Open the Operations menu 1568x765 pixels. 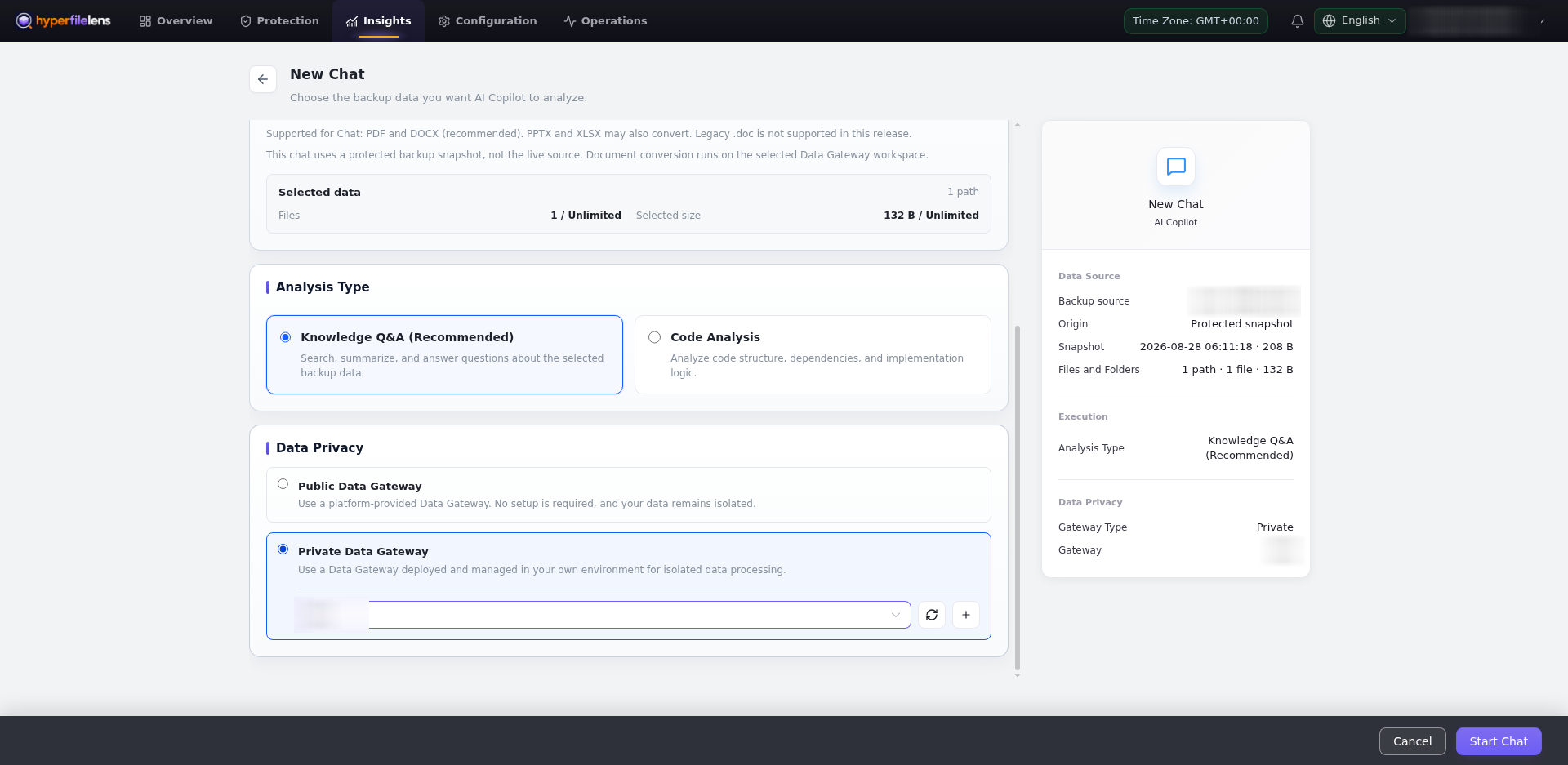pos(605,21)
